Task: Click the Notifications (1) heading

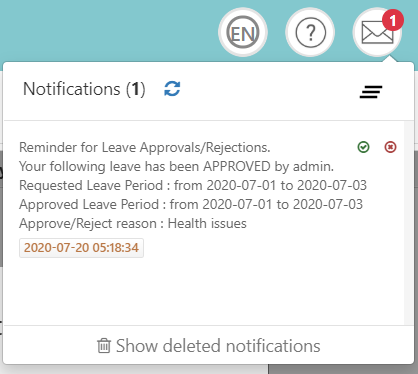Action: pyautogui.click(x=84, y=89)
